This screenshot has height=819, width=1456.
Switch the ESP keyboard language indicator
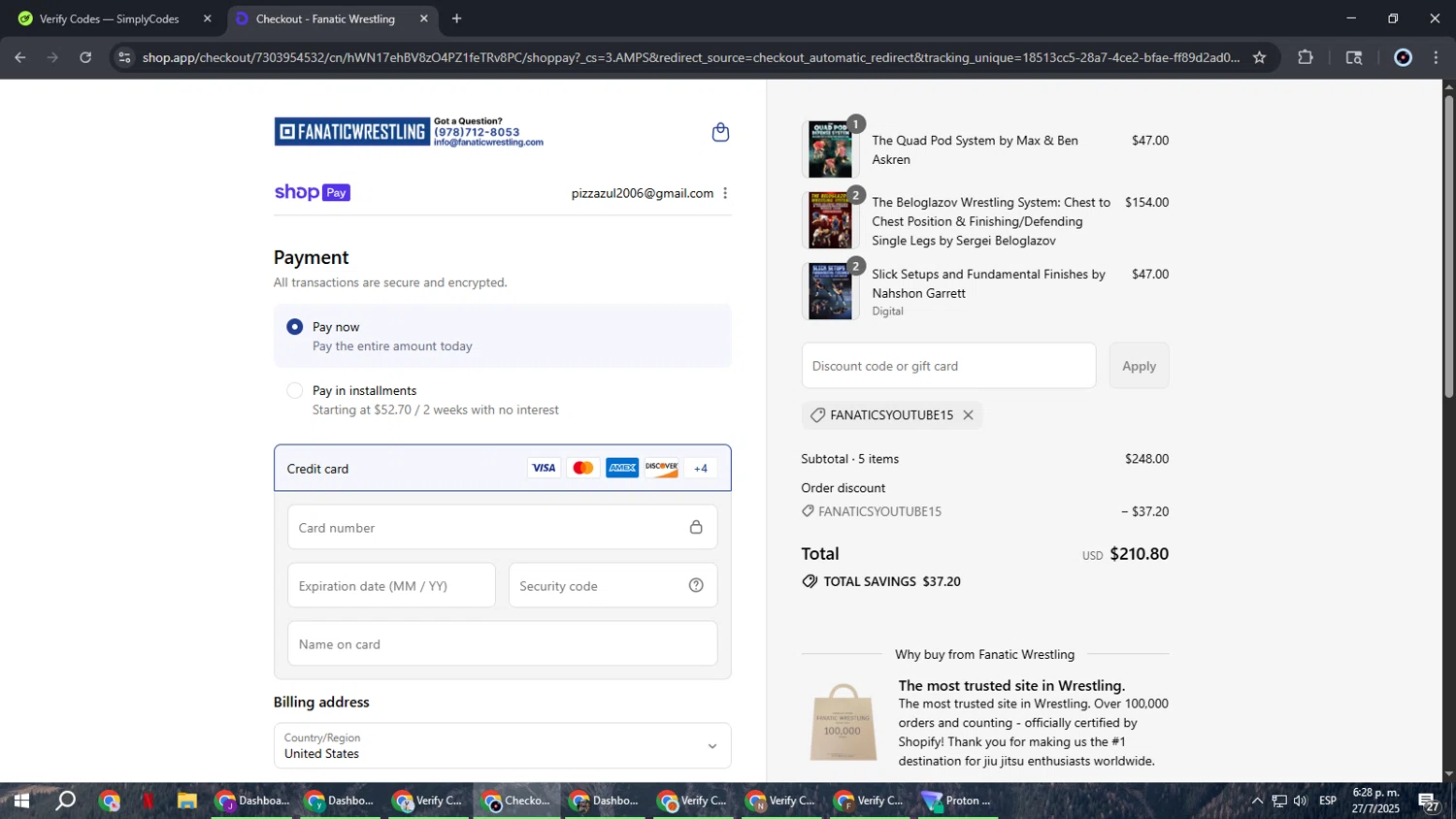tap(1328, 802)
